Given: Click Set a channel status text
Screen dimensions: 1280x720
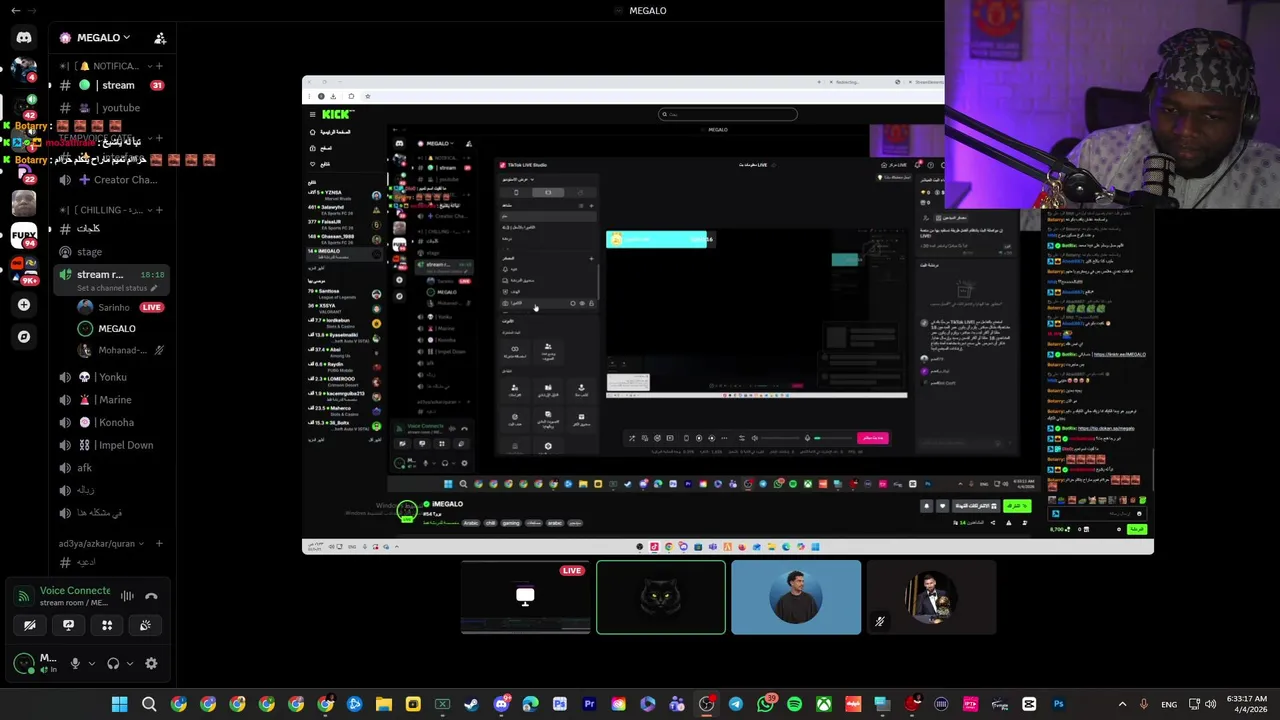Looking at the screenshot, I should pos(111,288).
